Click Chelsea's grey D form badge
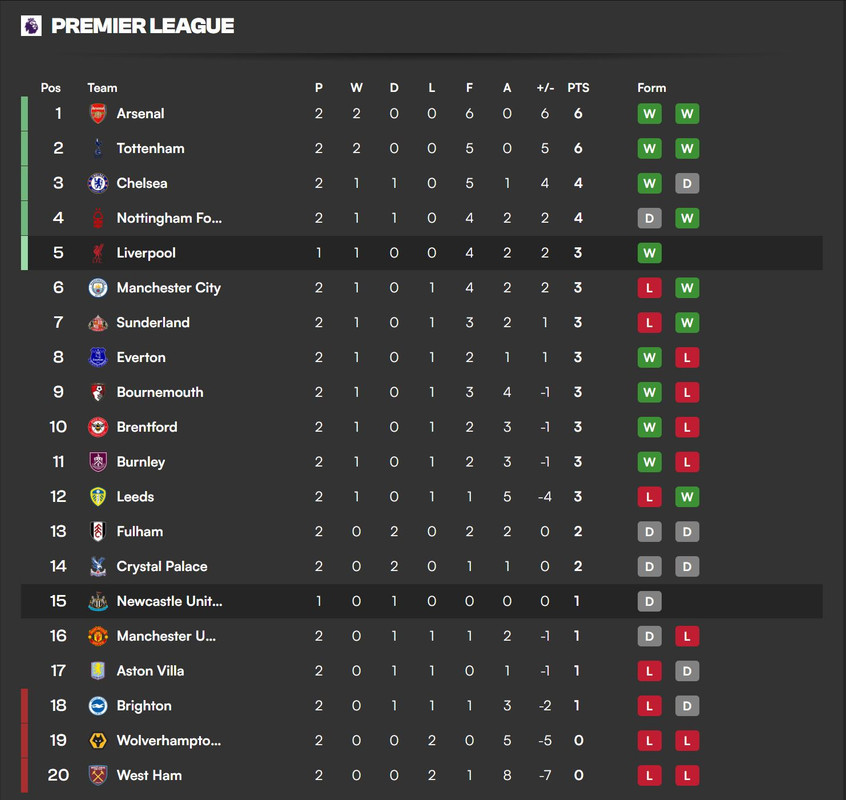This screenshot has height=800, width=846. click(x=687, y=183)
